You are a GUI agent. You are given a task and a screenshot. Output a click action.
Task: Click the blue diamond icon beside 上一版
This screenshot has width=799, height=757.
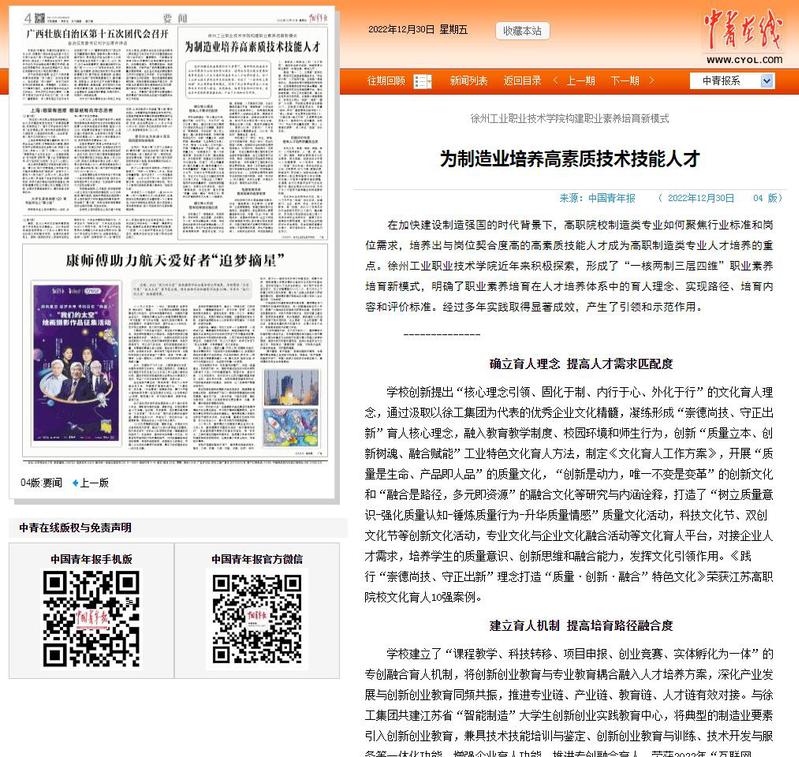click(73, 483)
